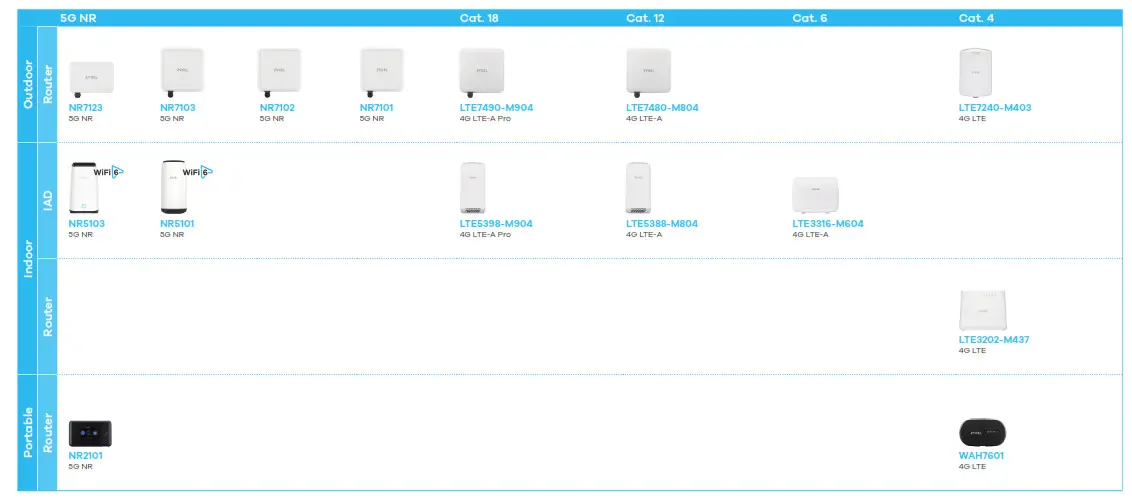Open the LTE5398-M904 product link

click(496, 224)
